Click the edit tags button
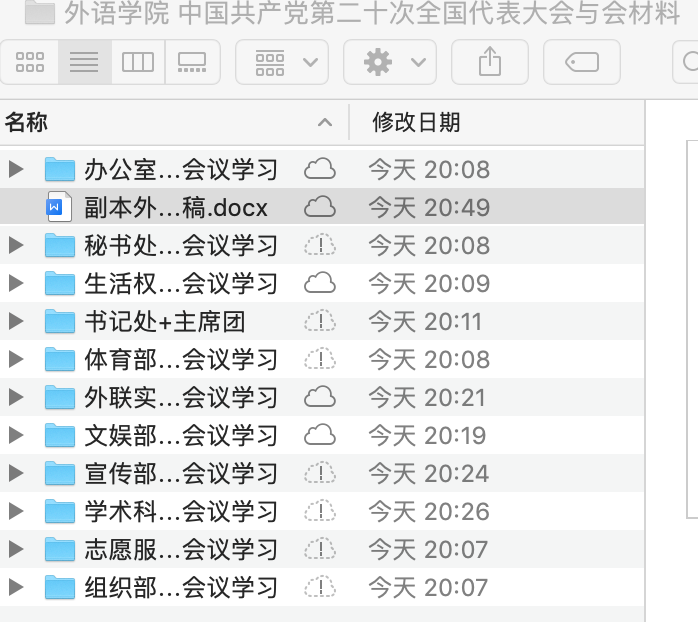 (581, 62)
